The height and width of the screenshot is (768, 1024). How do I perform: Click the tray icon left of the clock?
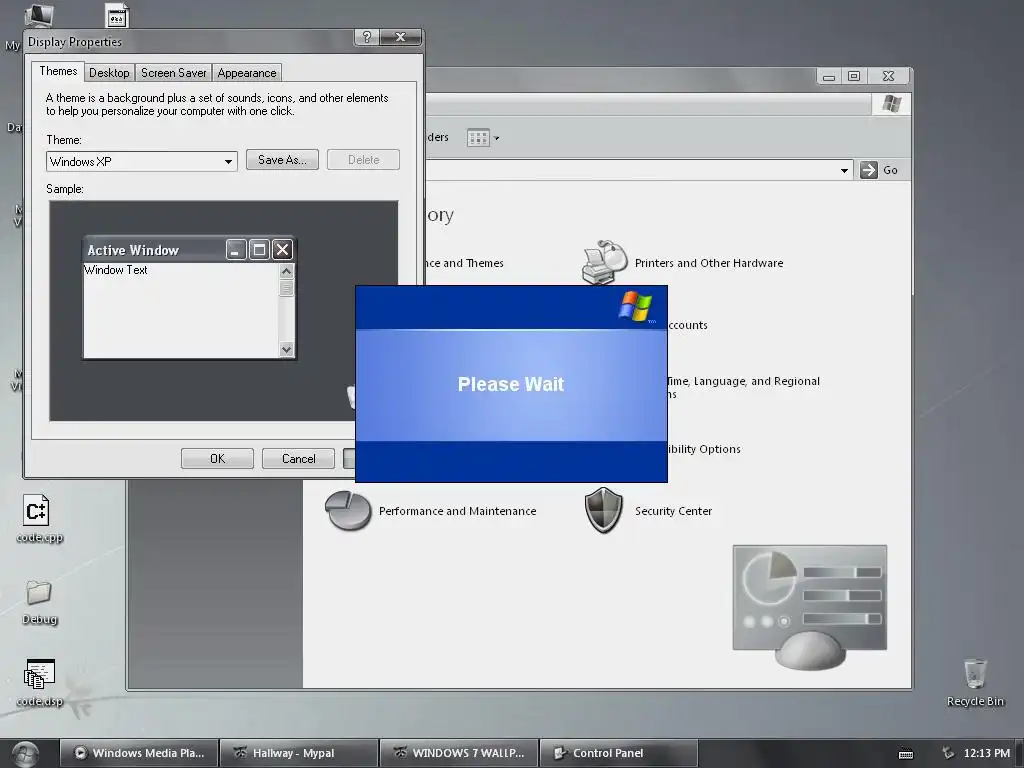(948, 753)
